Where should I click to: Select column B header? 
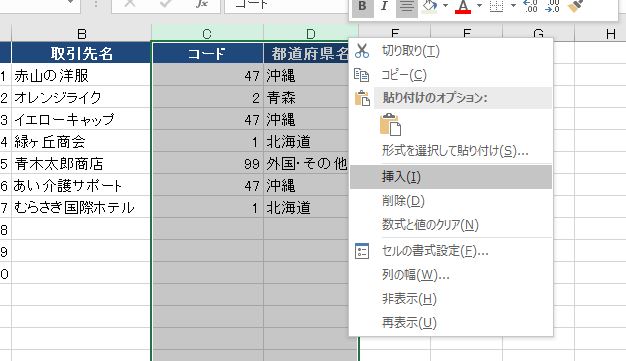(x=81, y=34)
